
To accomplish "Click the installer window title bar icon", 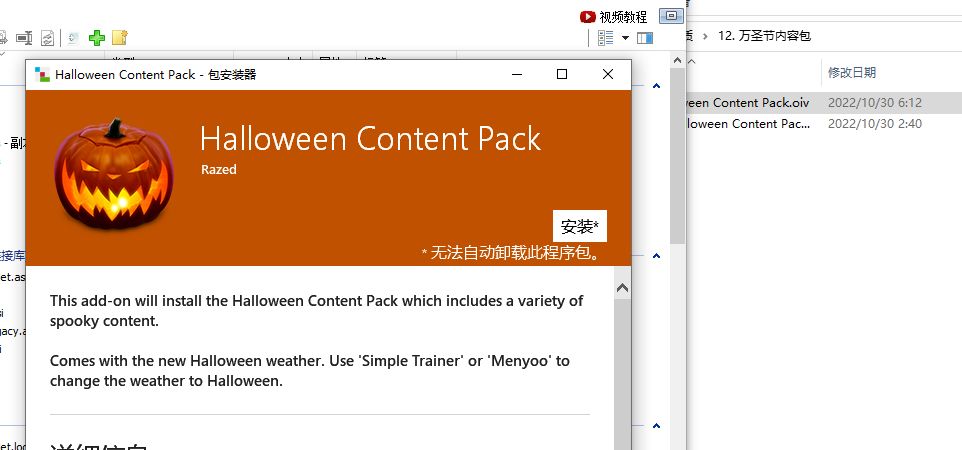I will click(x=42, y=74).
